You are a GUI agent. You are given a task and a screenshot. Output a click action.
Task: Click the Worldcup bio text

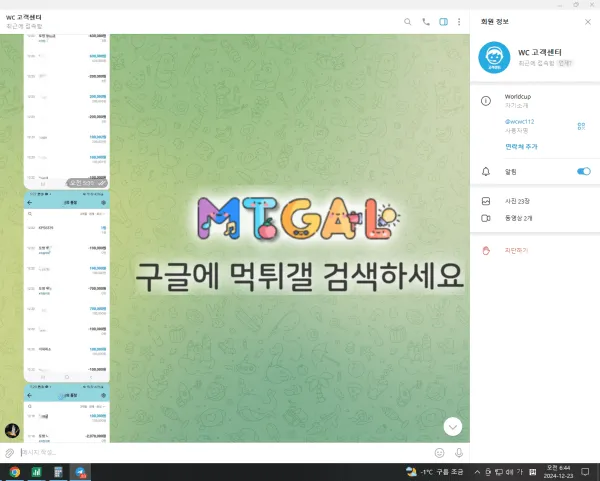(518, 96)
